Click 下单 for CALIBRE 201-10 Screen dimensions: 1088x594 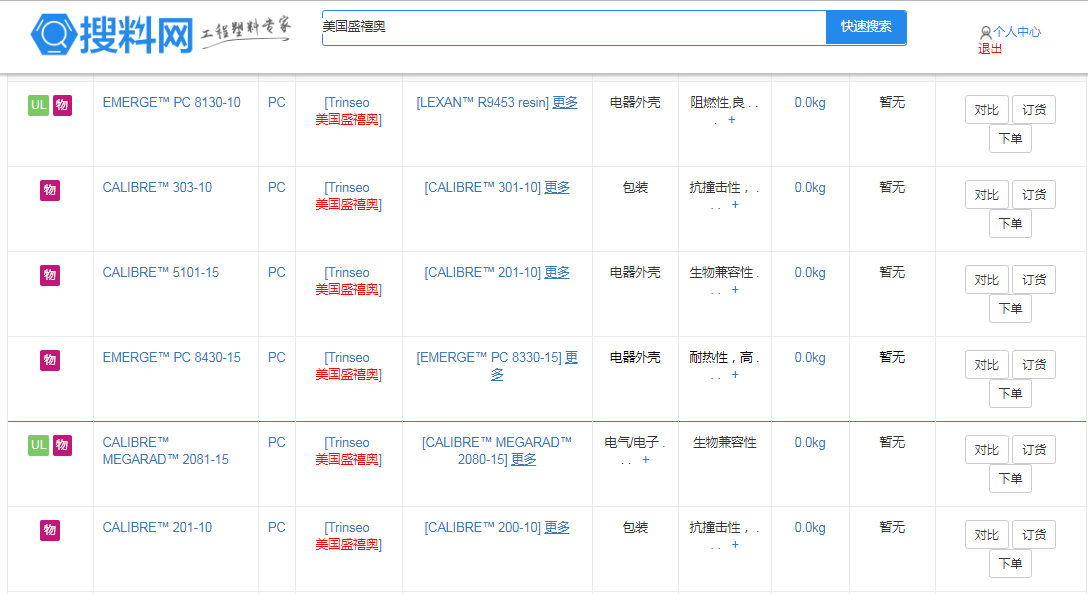tap(1010, 564)
